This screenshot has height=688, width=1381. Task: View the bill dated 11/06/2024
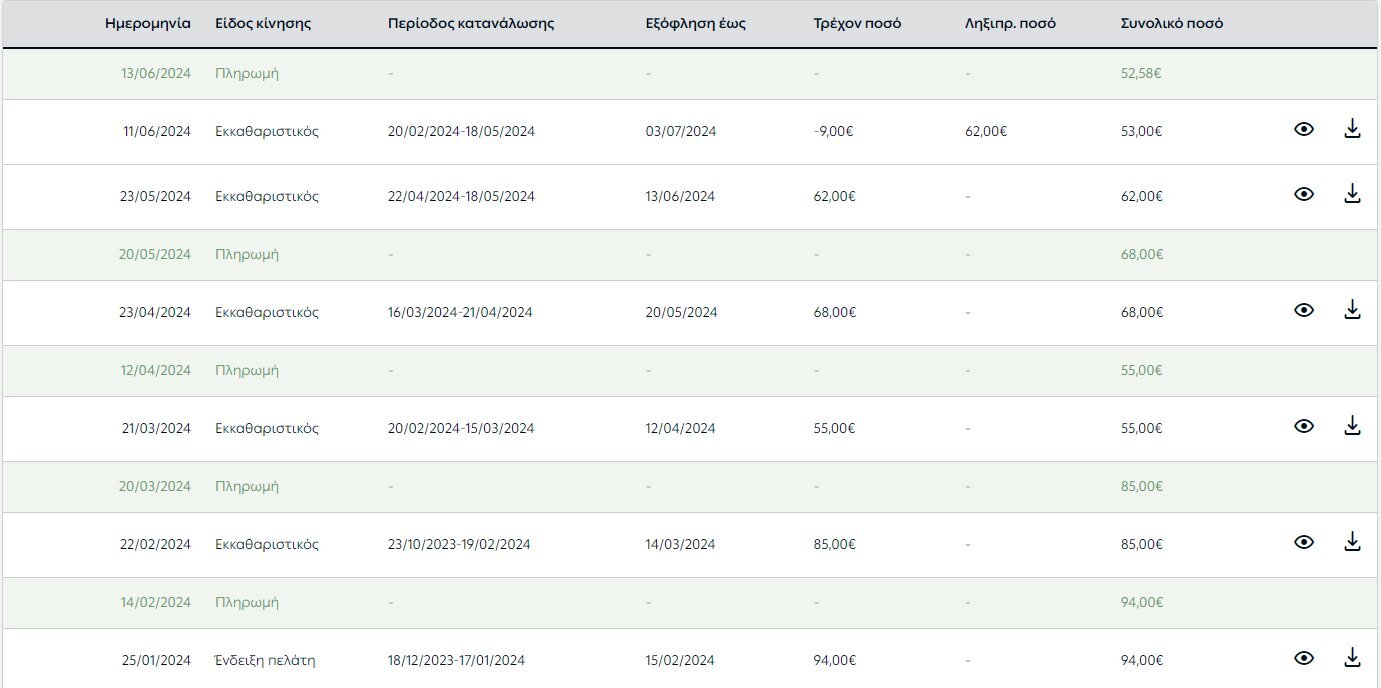click(x=1303, y=129)
